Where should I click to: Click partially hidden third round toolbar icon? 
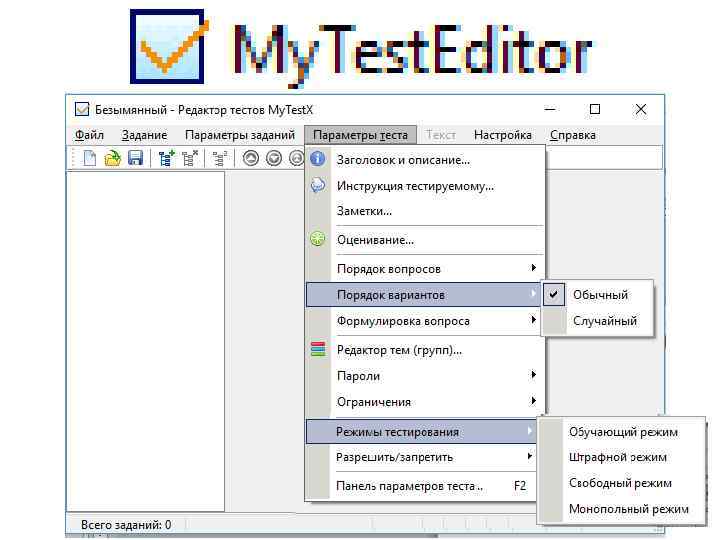click(x=296, y=158)
